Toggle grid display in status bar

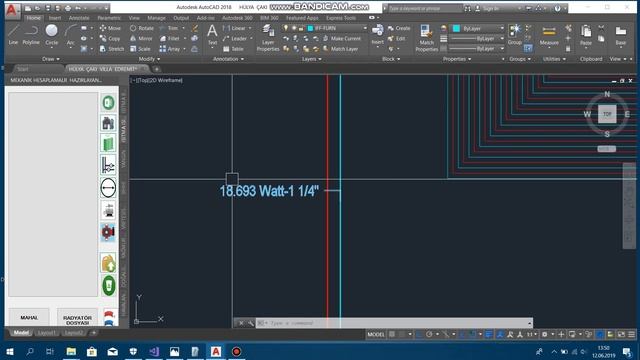pos(392,334)
